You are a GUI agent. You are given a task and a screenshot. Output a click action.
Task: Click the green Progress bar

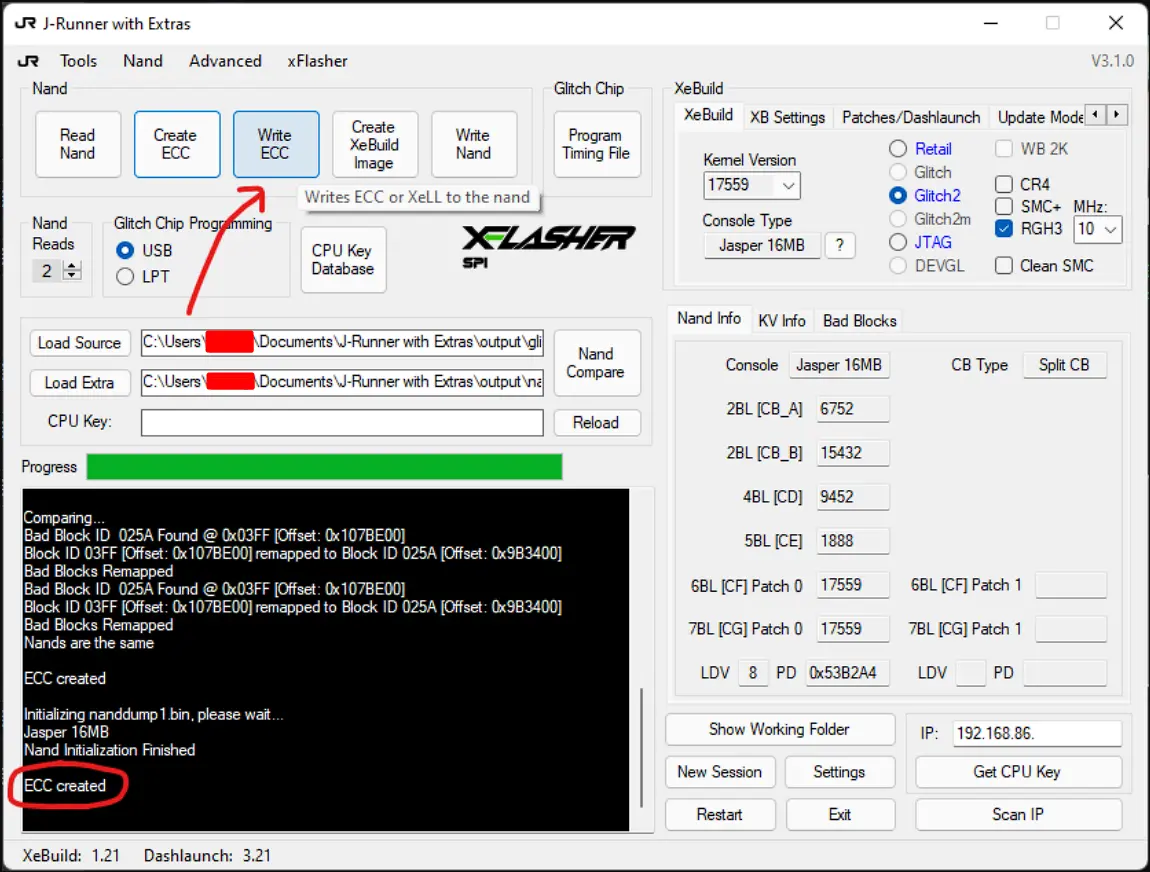[x=324, y=467]
